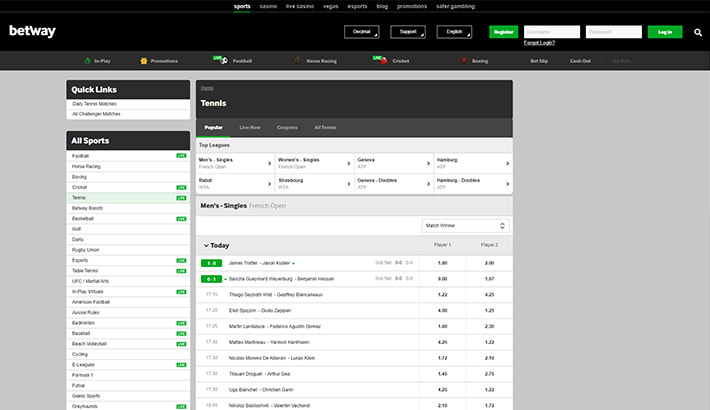
Task: Select Formula 1 in All Sports list
Action: tap(128, 375)
